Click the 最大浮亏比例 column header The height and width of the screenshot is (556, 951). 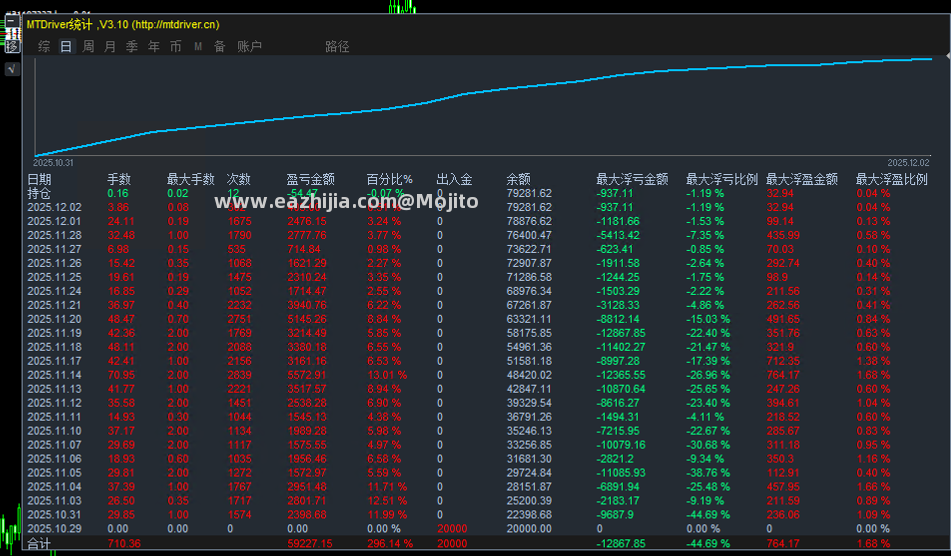pyautogui.click(x=722, y=179)
